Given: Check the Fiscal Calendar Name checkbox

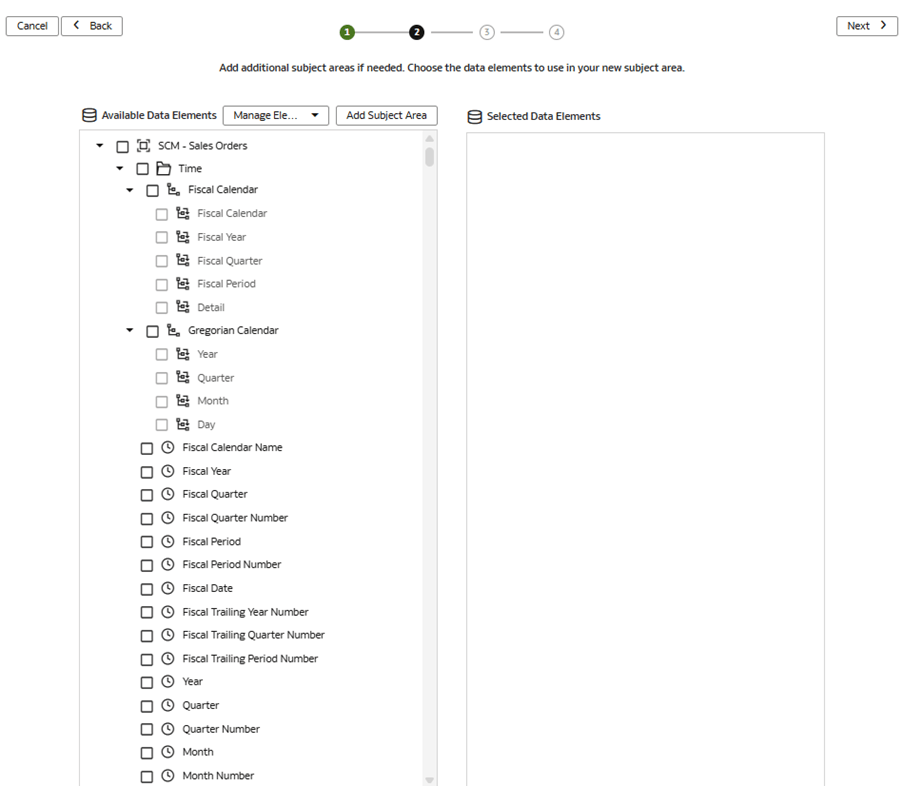Looking at the screenshot, I should pos(146,448).
